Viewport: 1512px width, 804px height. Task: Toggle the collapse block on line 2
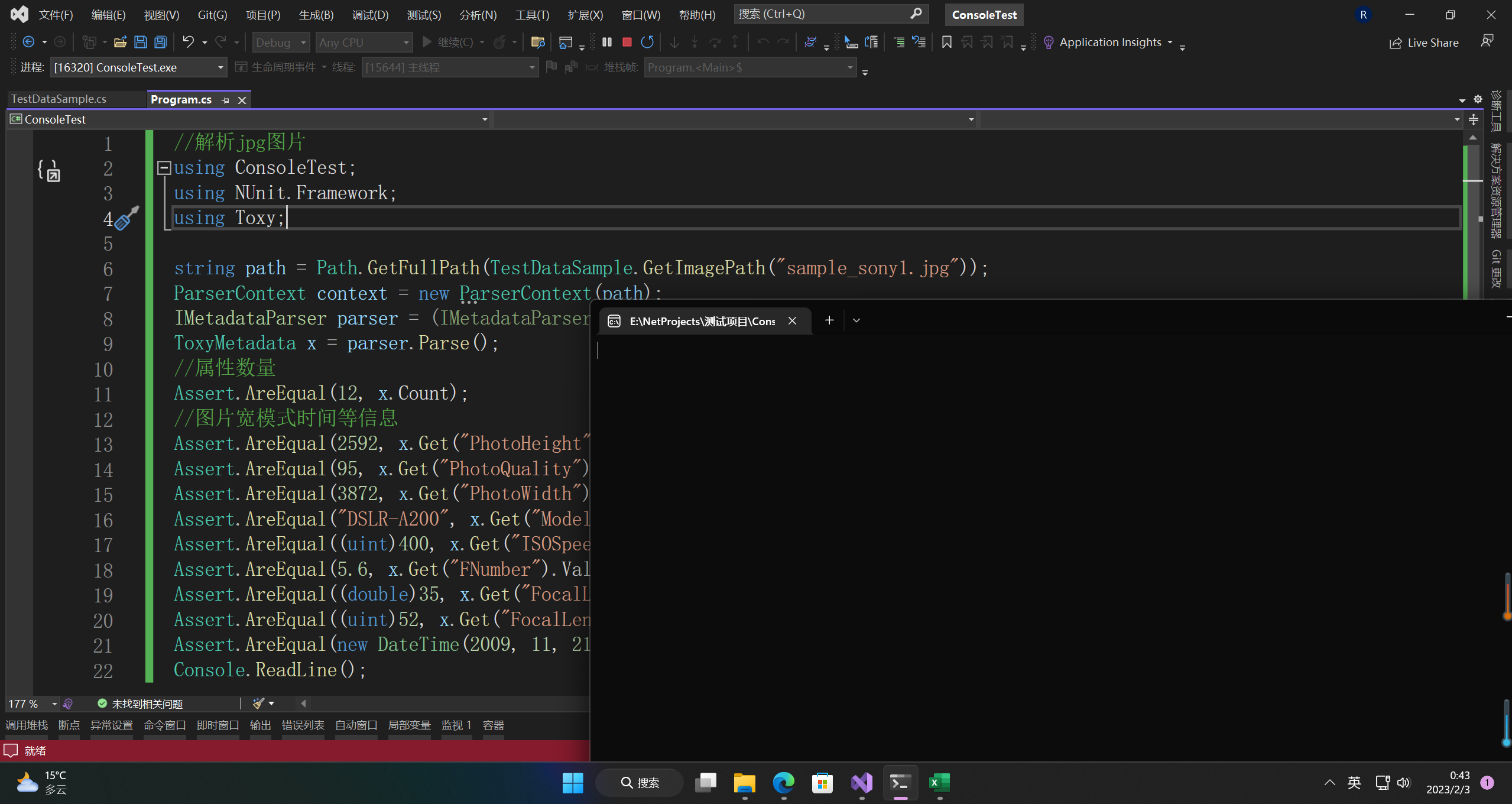(163, 167)
